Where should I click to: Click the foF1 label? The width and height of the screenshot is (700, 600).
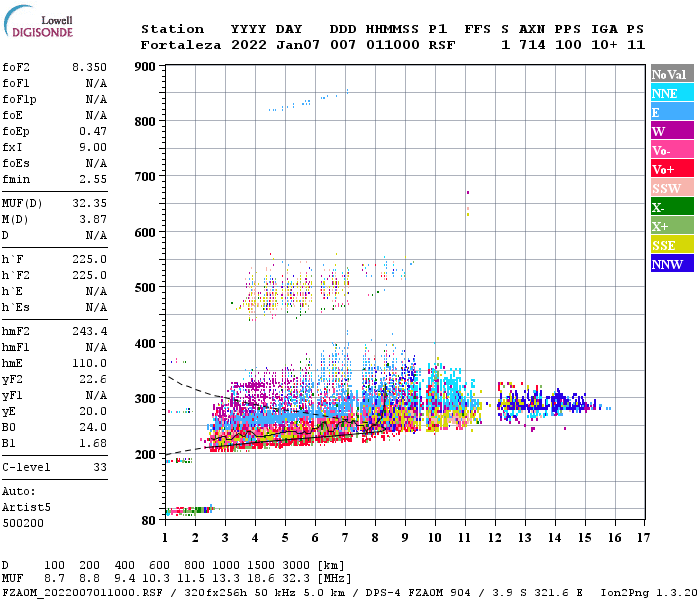16,83
